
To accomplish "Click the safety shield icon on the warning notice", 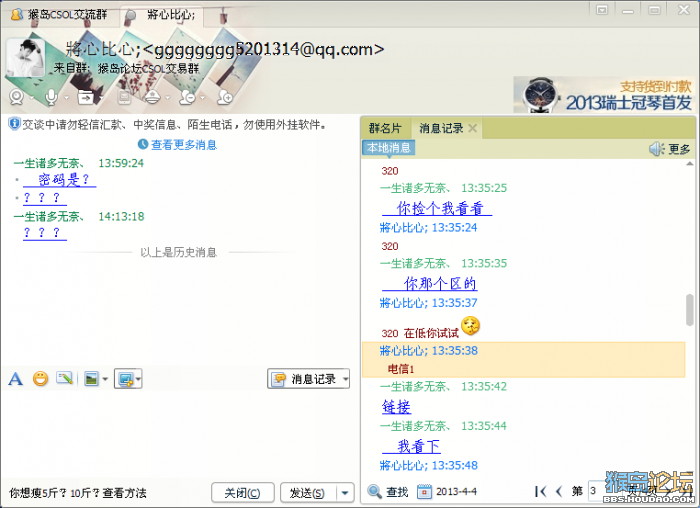I will 14,124.
